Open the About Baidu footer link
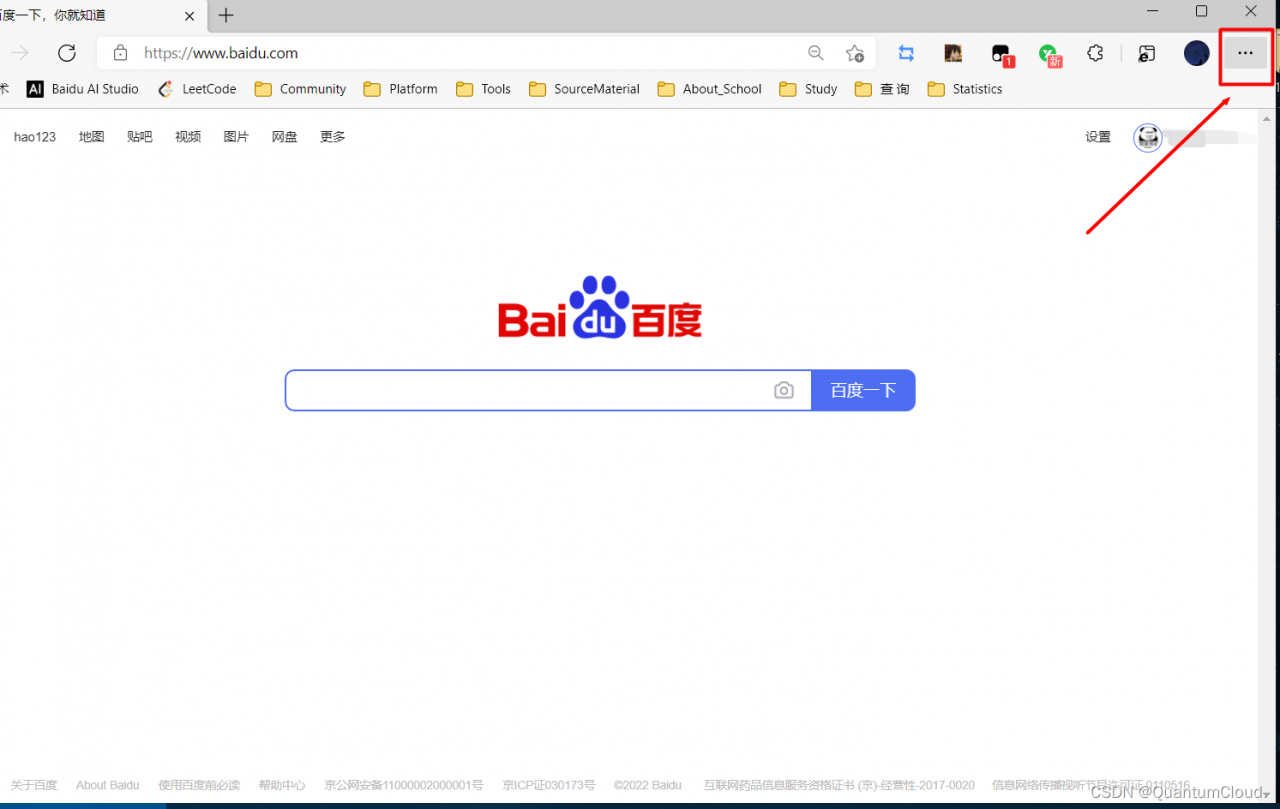 (x=108, y=785)
